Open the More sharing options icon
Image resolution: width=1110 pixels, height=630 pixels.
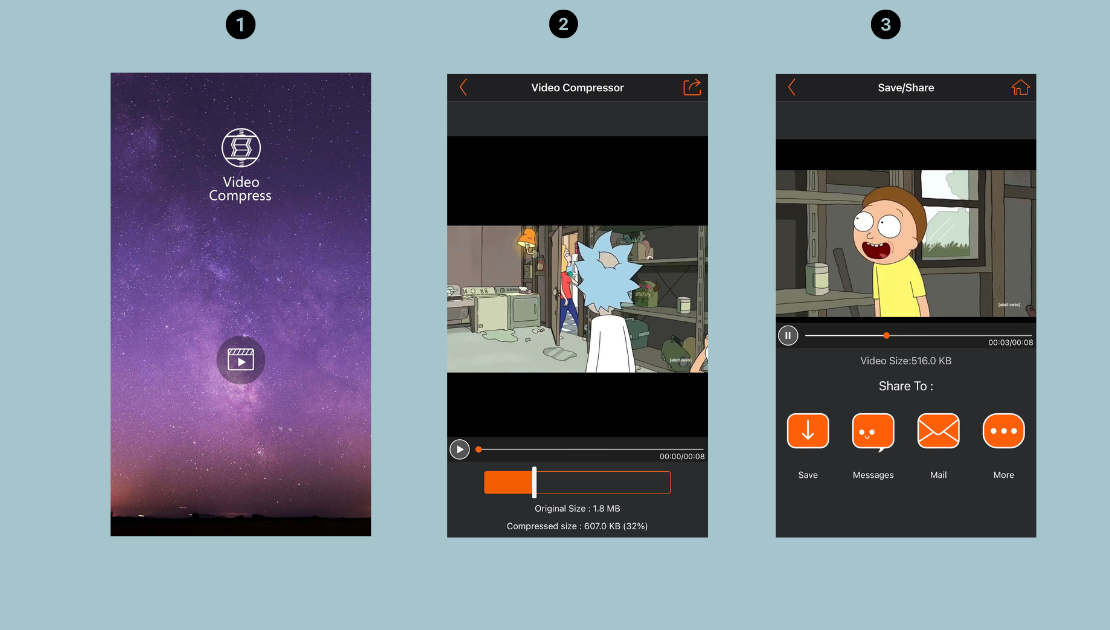(x=1003, y=430)
